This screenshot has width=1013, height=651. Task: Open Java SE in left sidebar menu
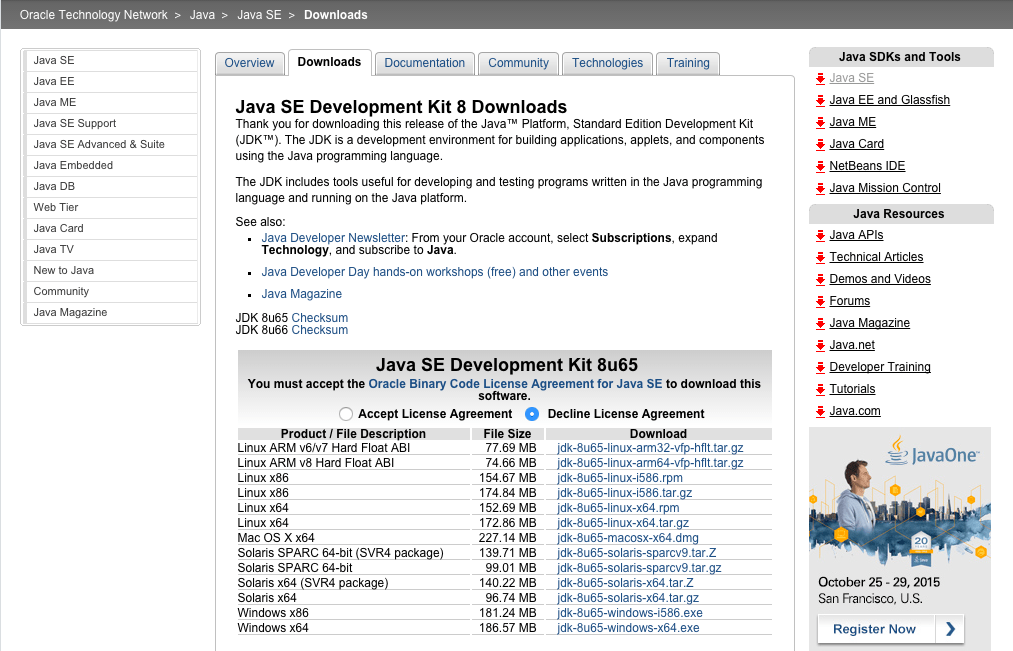point(111,61)
